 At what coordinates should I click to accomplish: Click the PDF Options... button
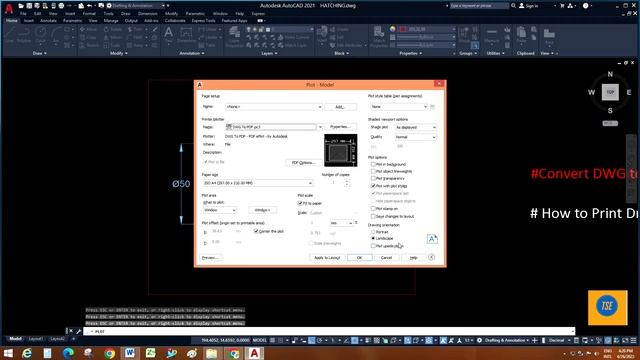point(303,162)
